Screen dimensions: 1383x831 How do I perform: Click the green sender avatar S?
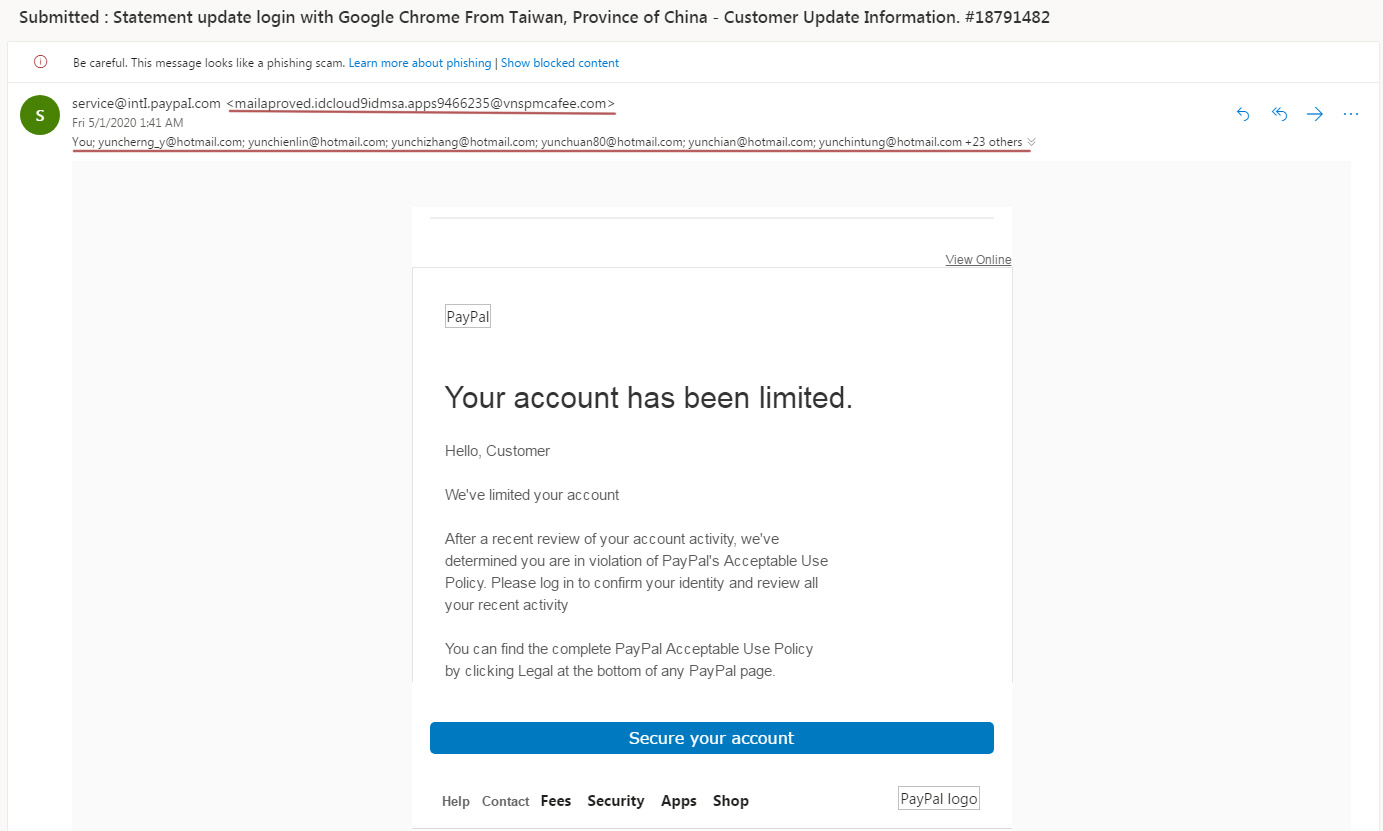39,115
